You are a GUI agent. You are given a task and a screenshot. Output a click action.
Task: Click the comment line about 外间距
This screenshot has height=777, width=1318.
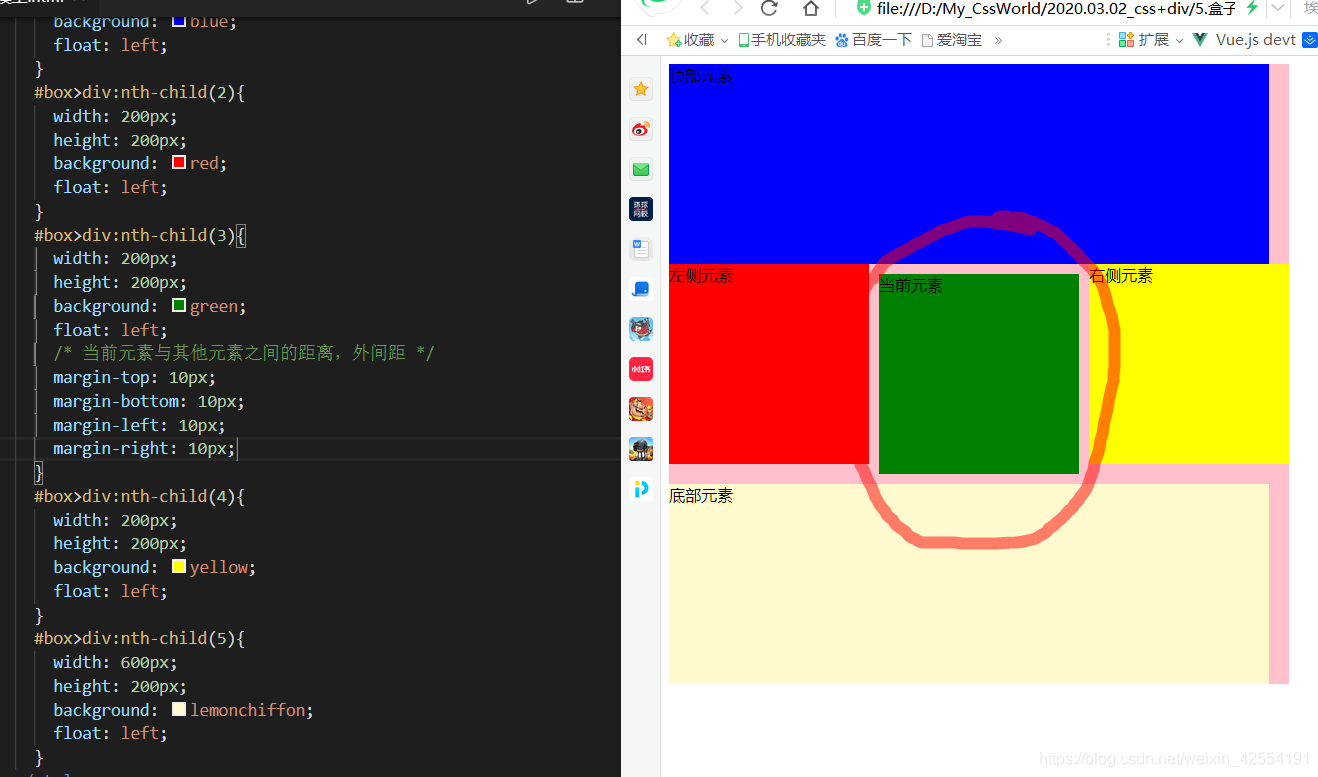coord(244,353)
